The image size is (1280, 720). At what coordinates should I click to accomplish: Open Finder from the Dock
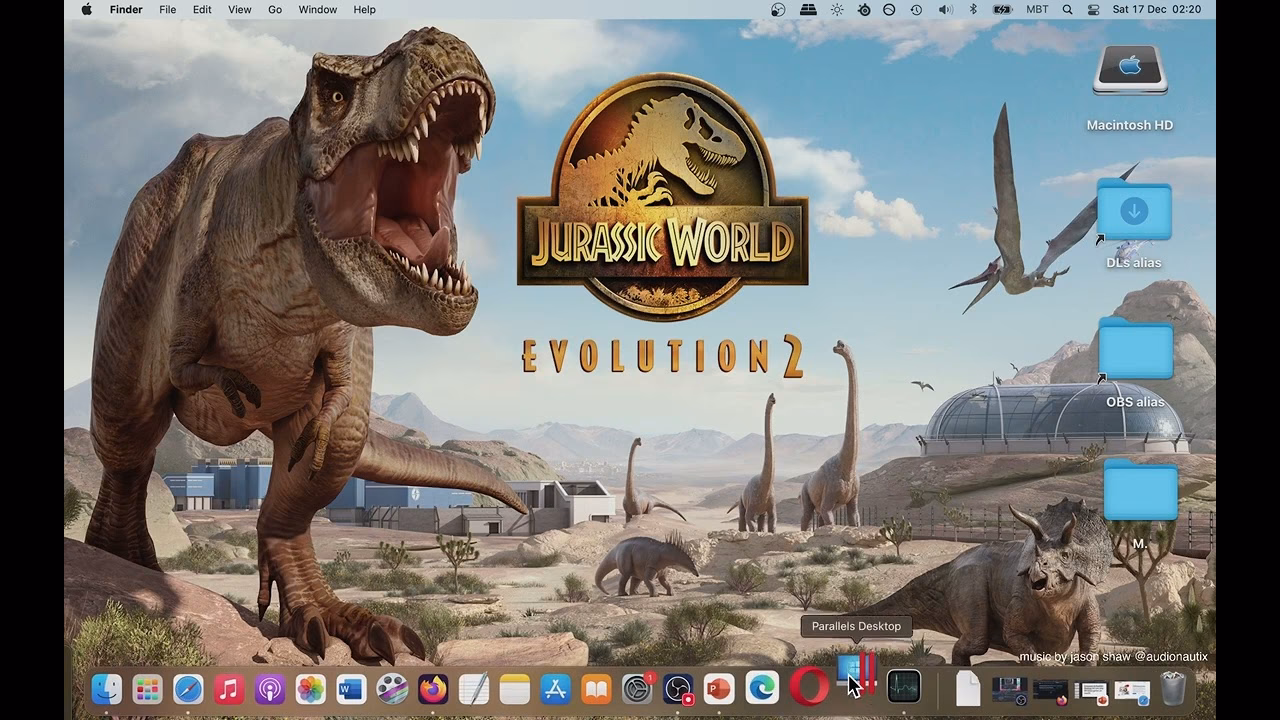pos(107,688)
